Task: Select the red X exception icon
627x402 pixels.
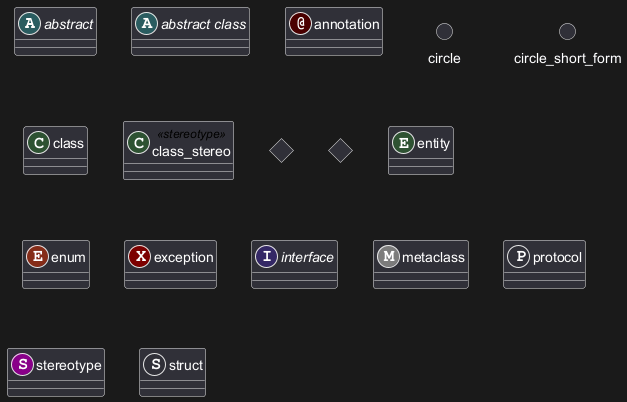Action: (140, 257)
